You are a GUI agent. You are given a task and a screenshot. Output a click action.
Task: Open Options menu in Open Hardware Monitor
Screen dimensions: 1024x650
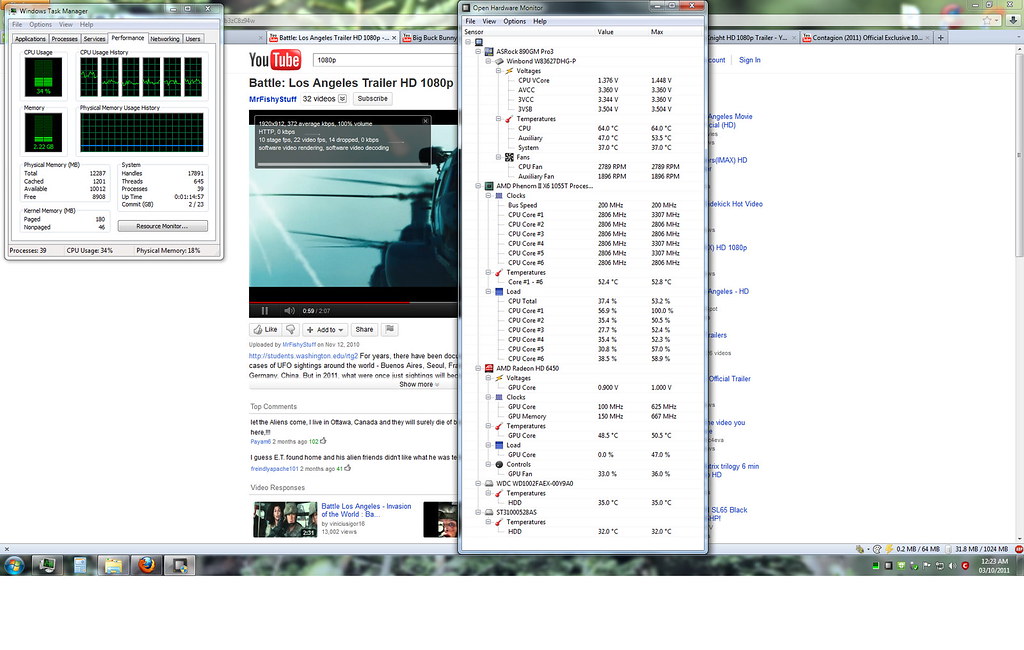tap(515, 21)
